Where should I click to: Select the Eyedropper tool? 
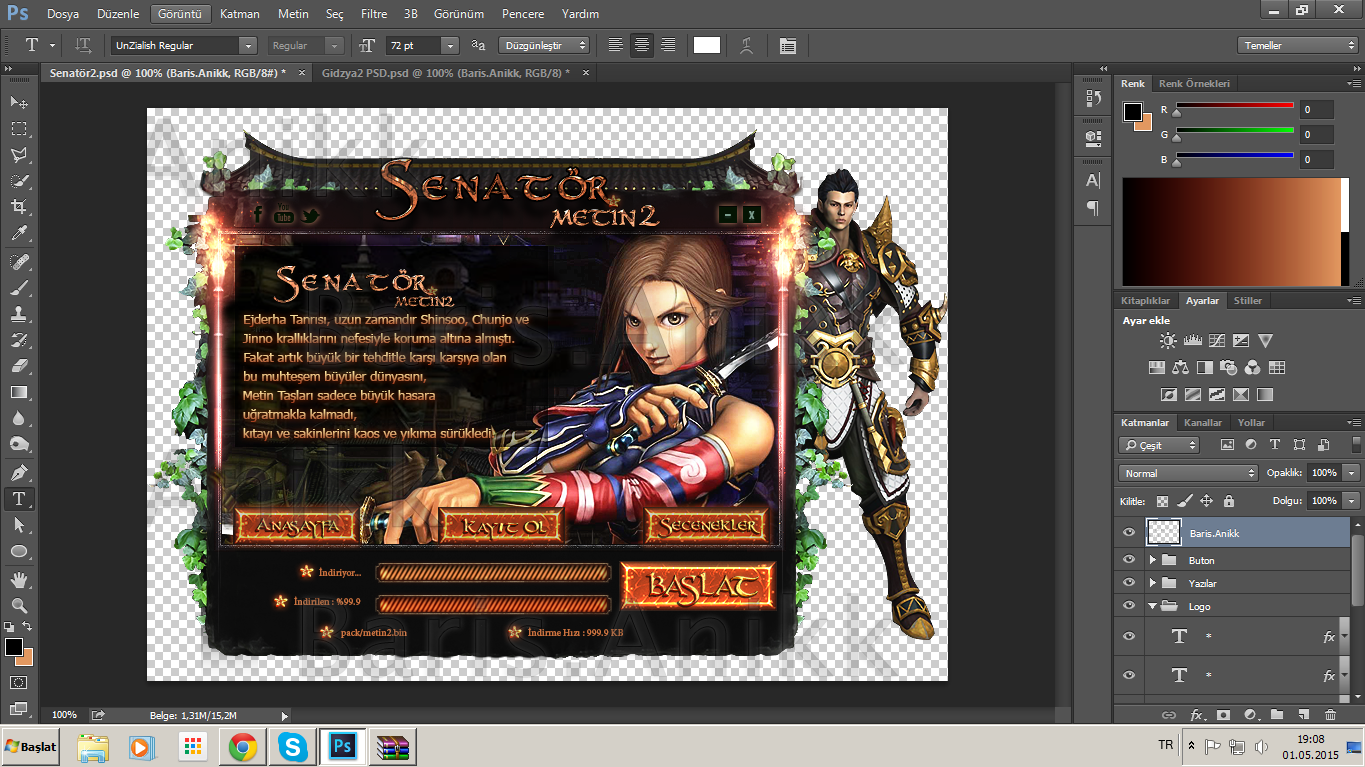pos(19,234)
